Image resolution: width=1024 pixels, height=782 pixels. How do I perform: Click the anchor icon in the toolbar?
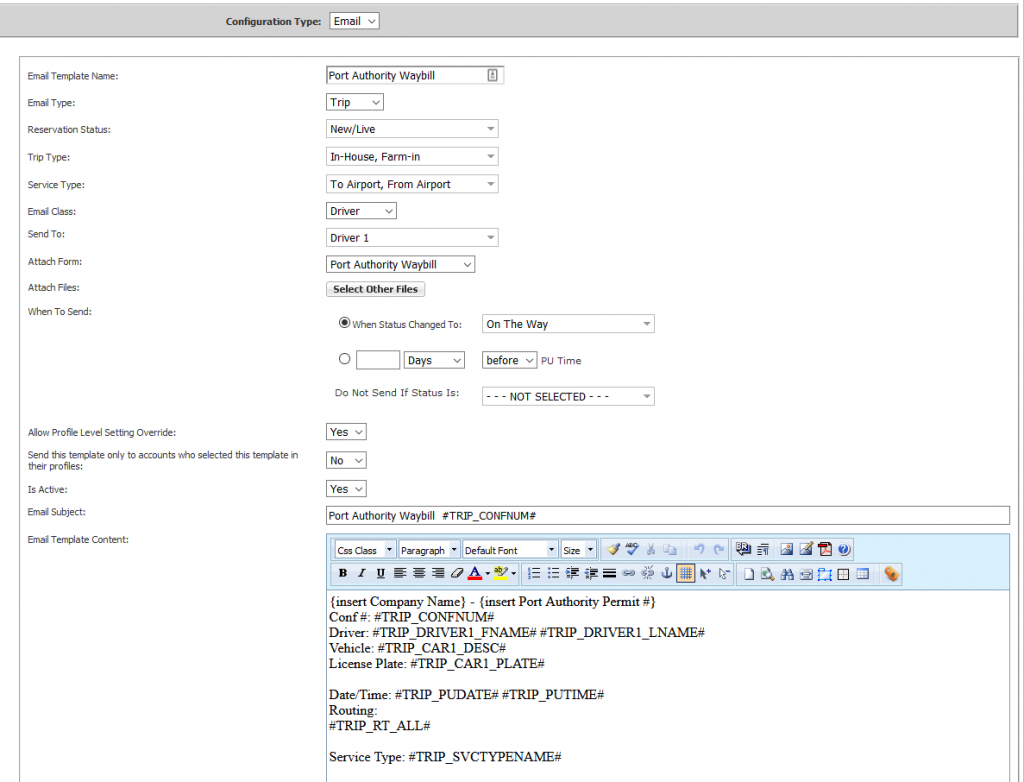(x=666, y=573)
